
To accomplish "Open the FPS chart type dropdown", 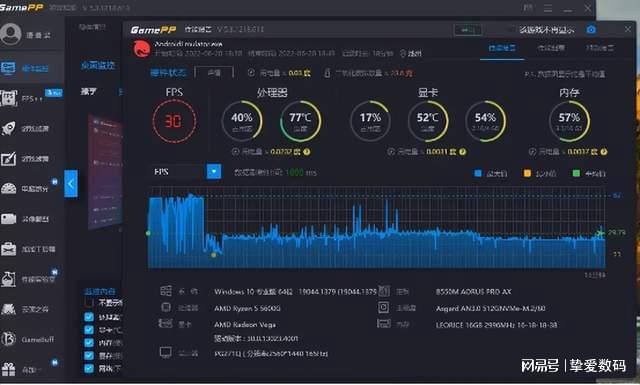I will click(x=214, y=171).
